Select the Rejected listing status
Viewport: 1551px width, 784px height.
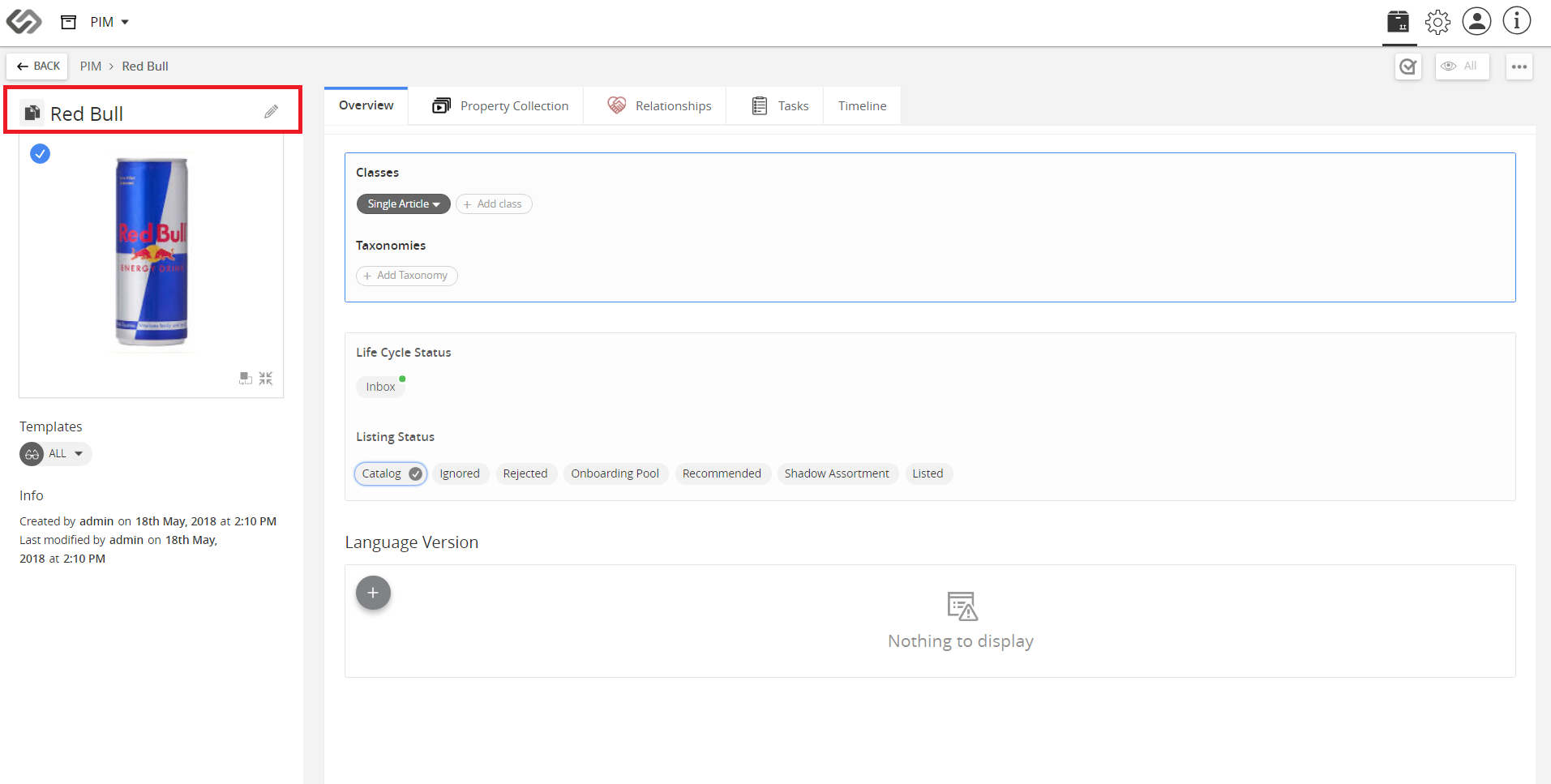525,473
